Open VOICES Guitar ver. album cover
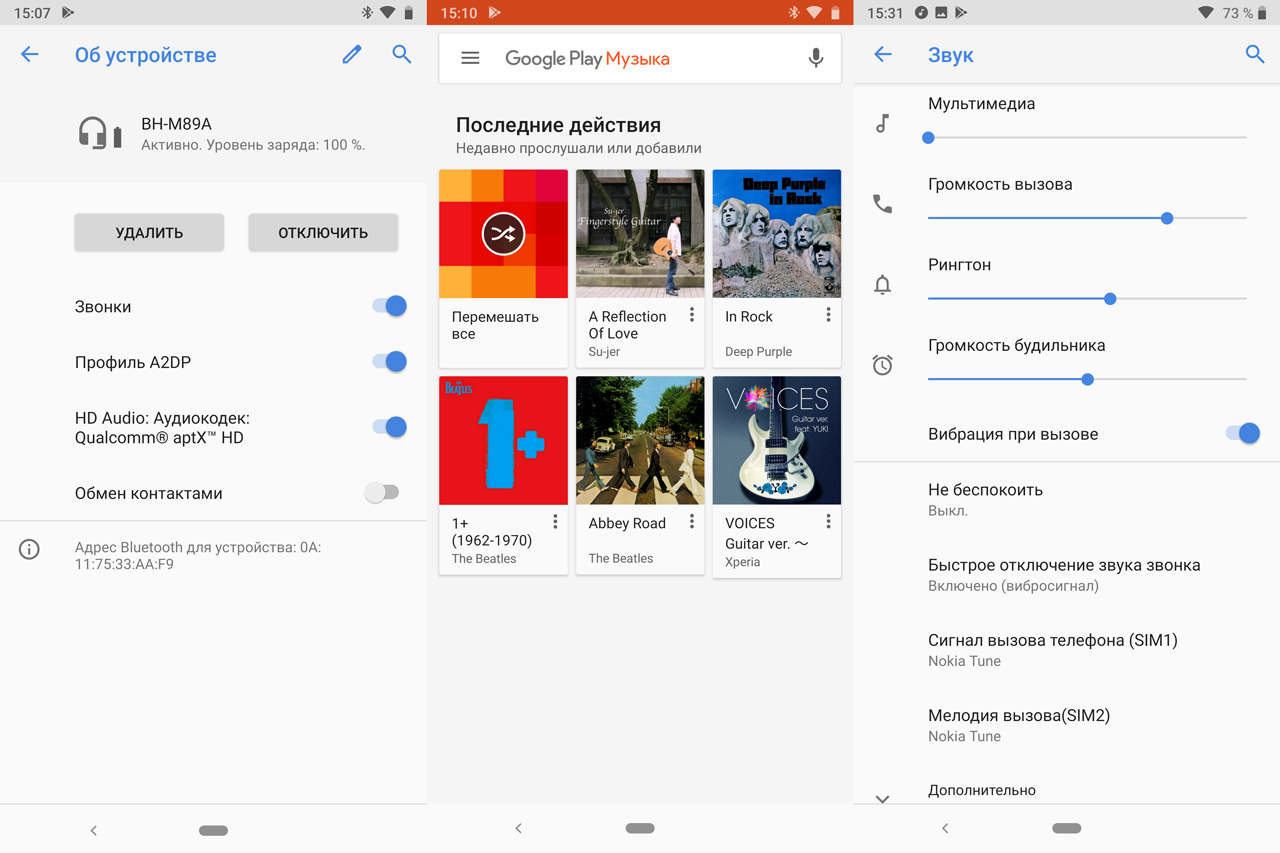 (x=777, y=440)
